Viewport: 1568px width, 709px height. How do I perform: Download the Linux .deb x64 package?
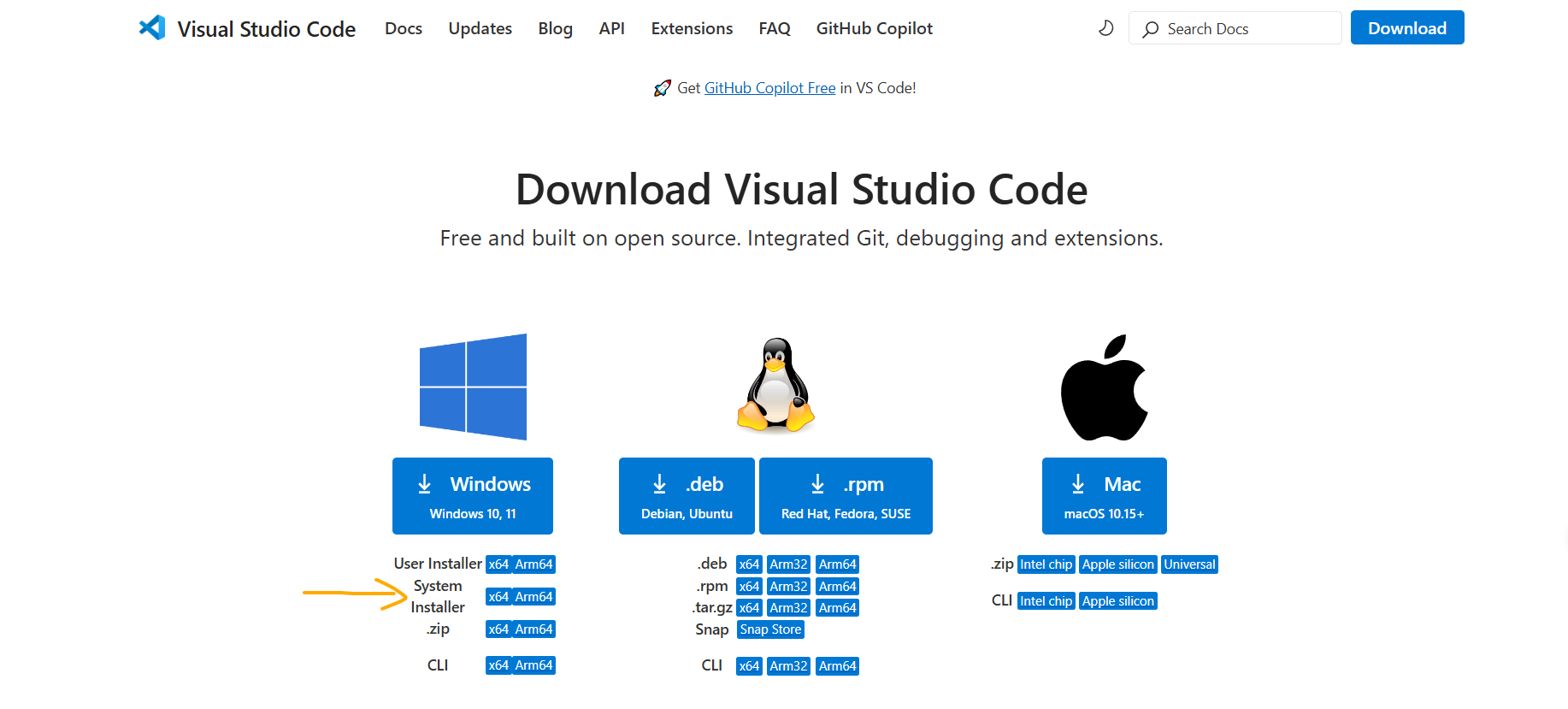[x=749, y=564]
